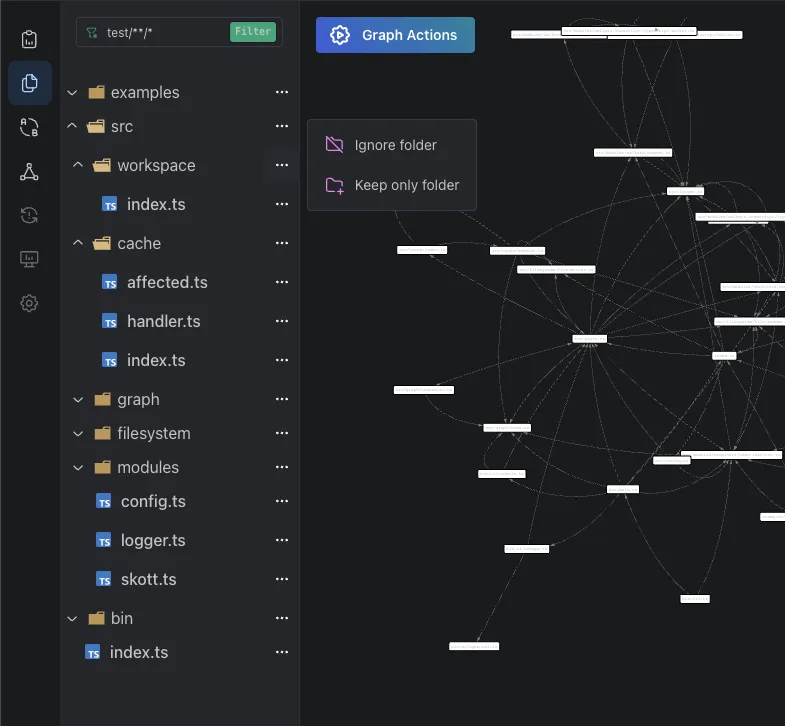Image resolution: width=785 pixels, height=726 pixels.
Task: Click the filter funnel icon in search box
Action: pos(92,33)
